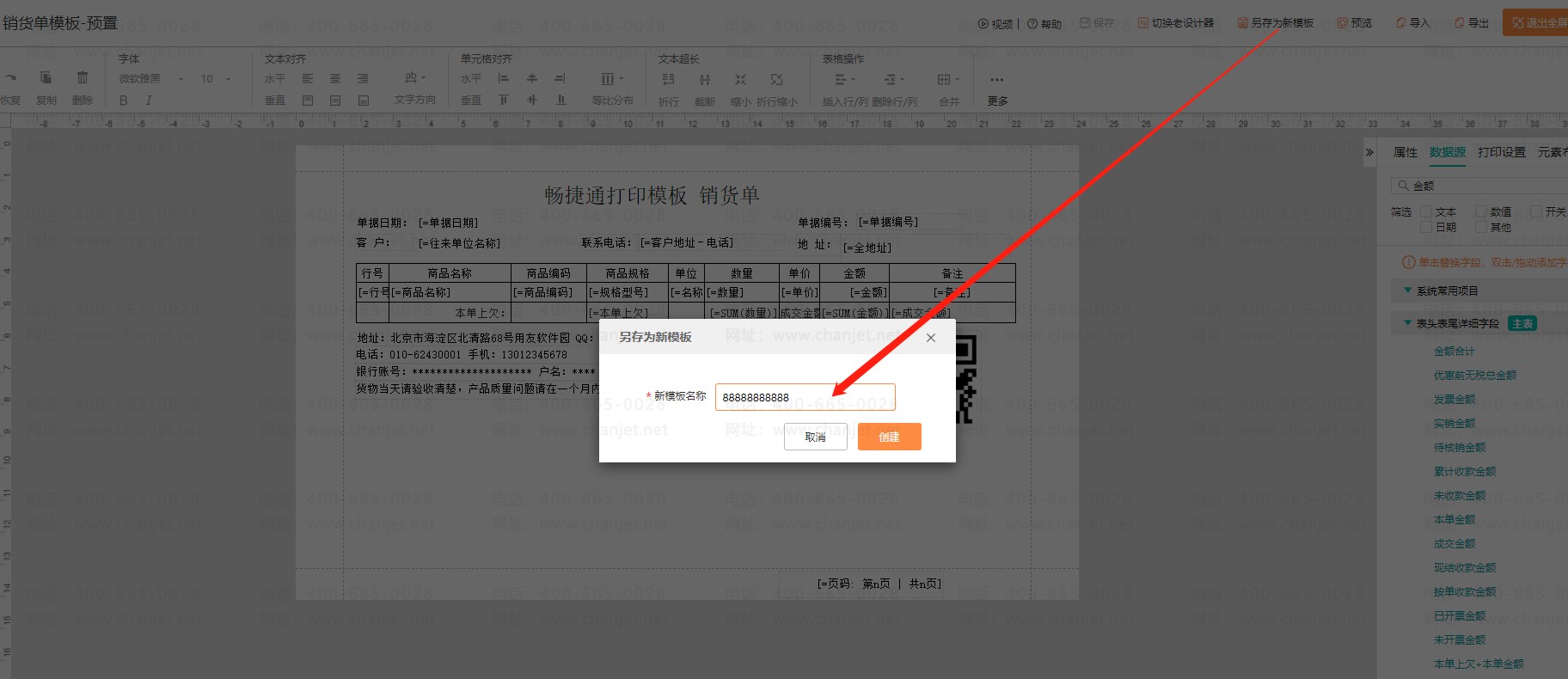Click the 新模板名称 input field

[805, 397]
